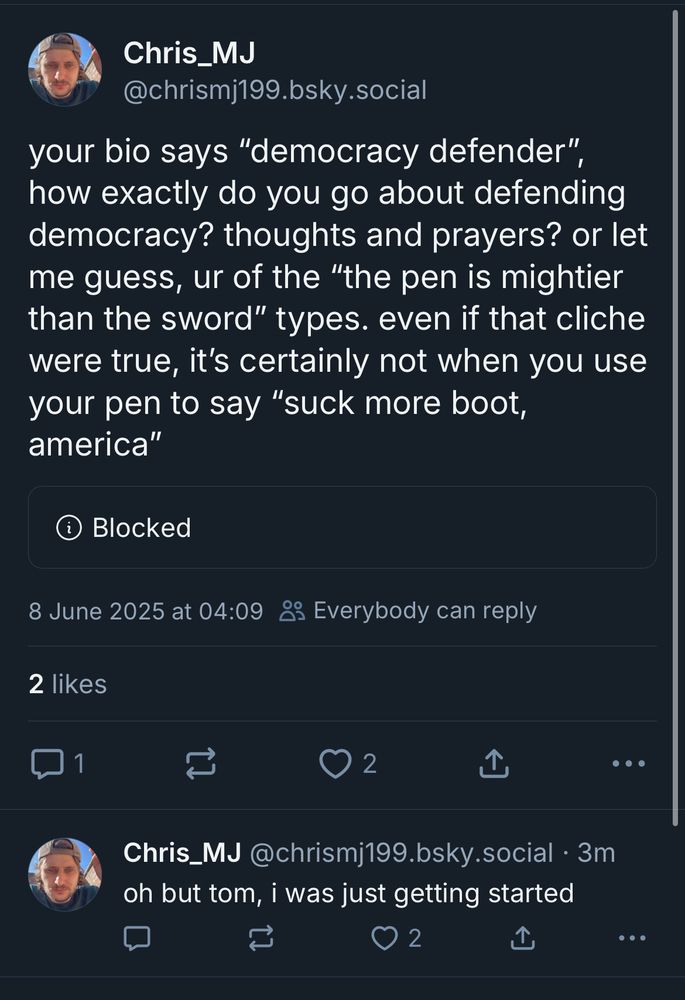
Task: Reply to the 'just getting started' comment
Action: [x=137, y=937]
